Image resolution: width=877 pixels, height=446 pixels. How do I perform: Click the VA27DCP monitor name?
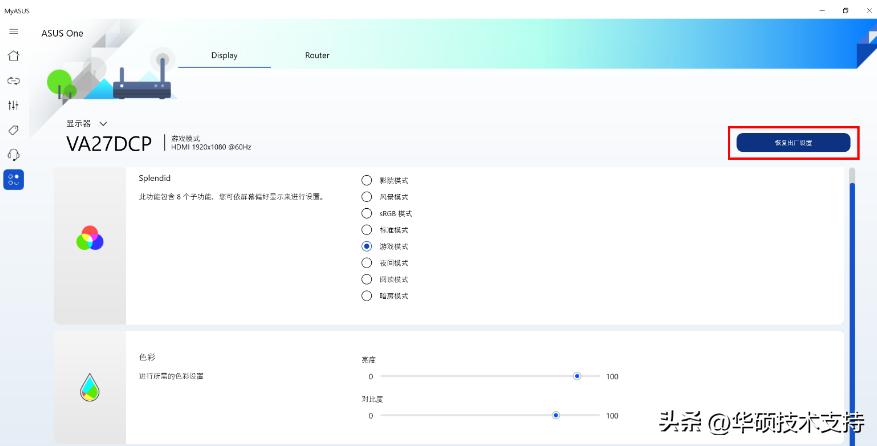109,144
